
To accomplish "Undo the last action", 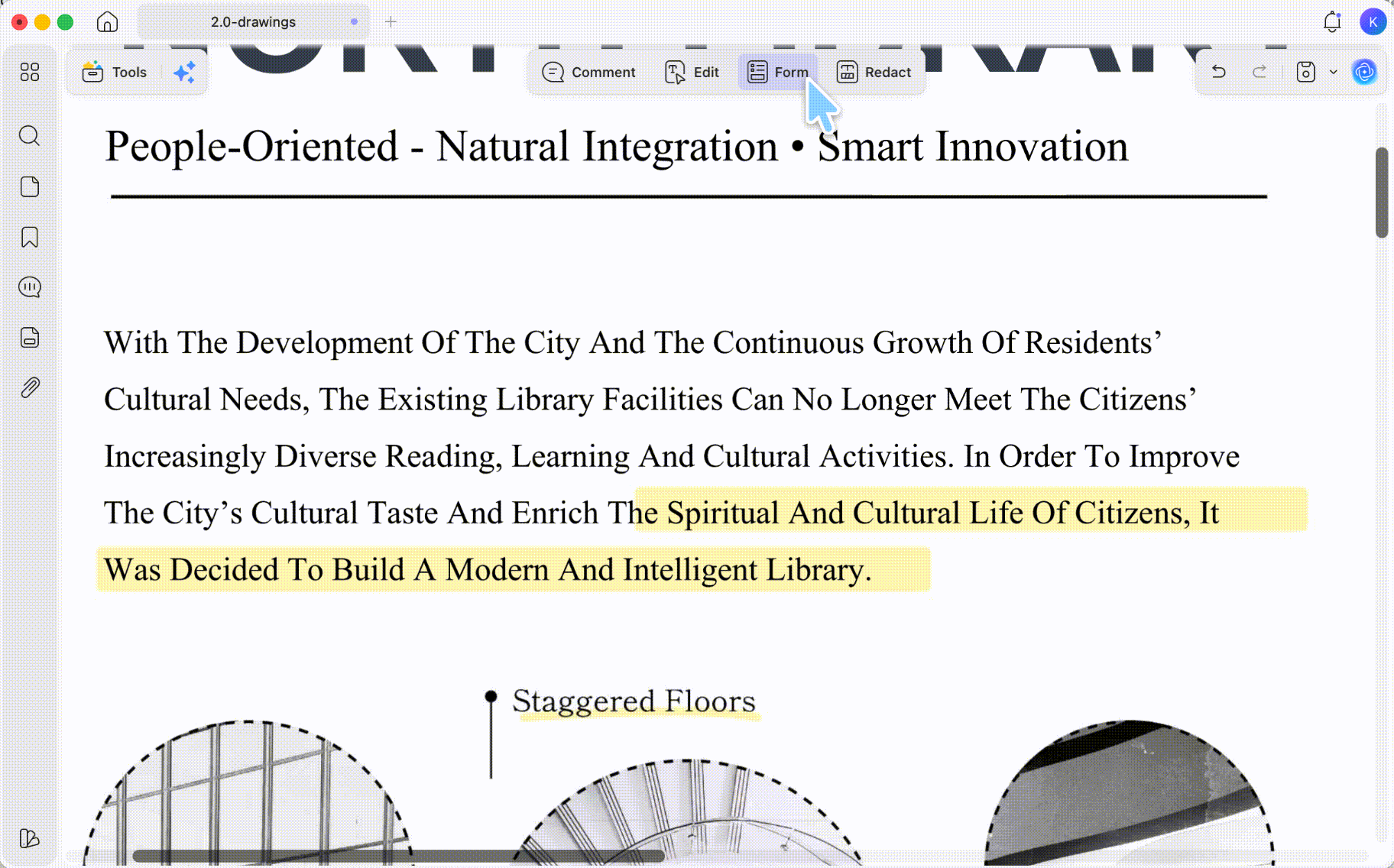I will (1219, 72).
